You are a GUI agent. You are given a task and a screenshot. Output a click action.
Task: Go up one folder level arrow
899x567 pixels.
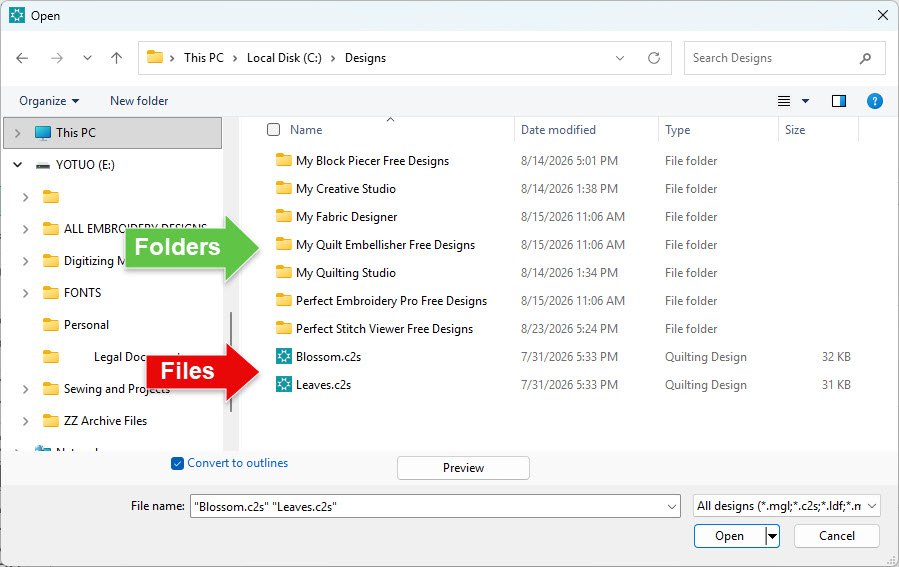pos(116,58)
